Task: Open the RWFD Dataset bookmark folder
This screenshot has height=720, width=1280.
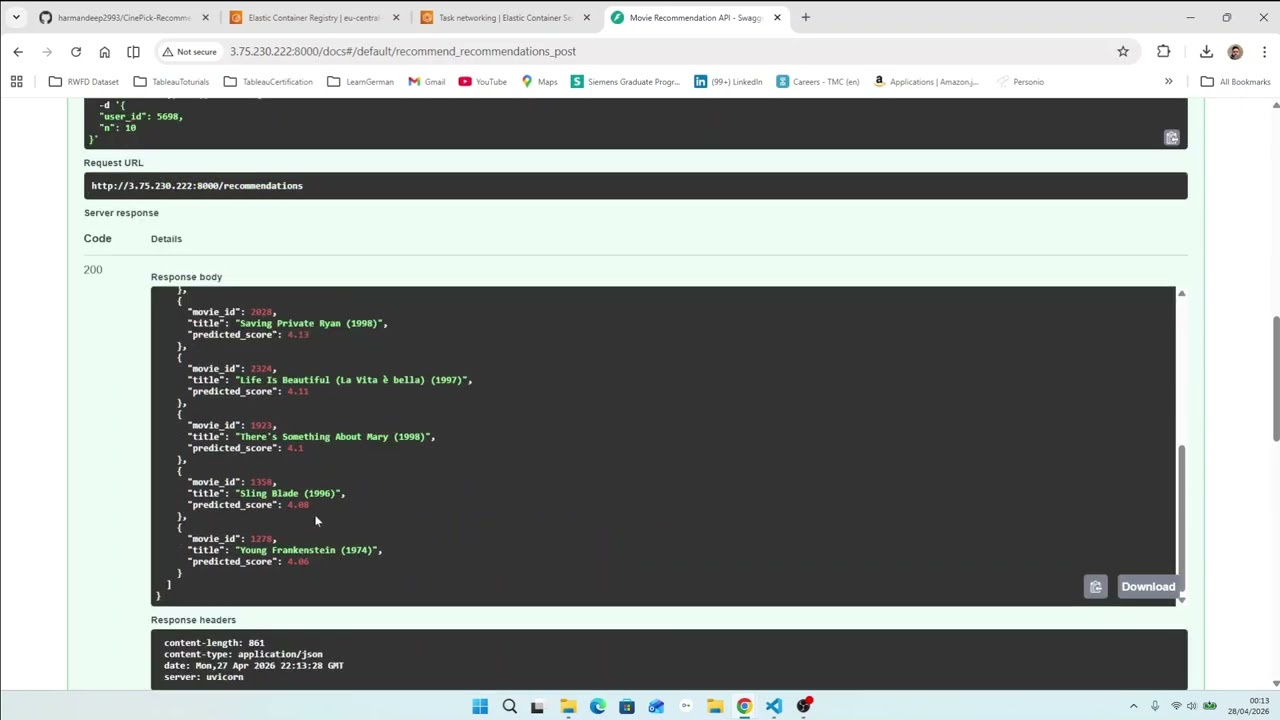Action: (x=83, y=82)
